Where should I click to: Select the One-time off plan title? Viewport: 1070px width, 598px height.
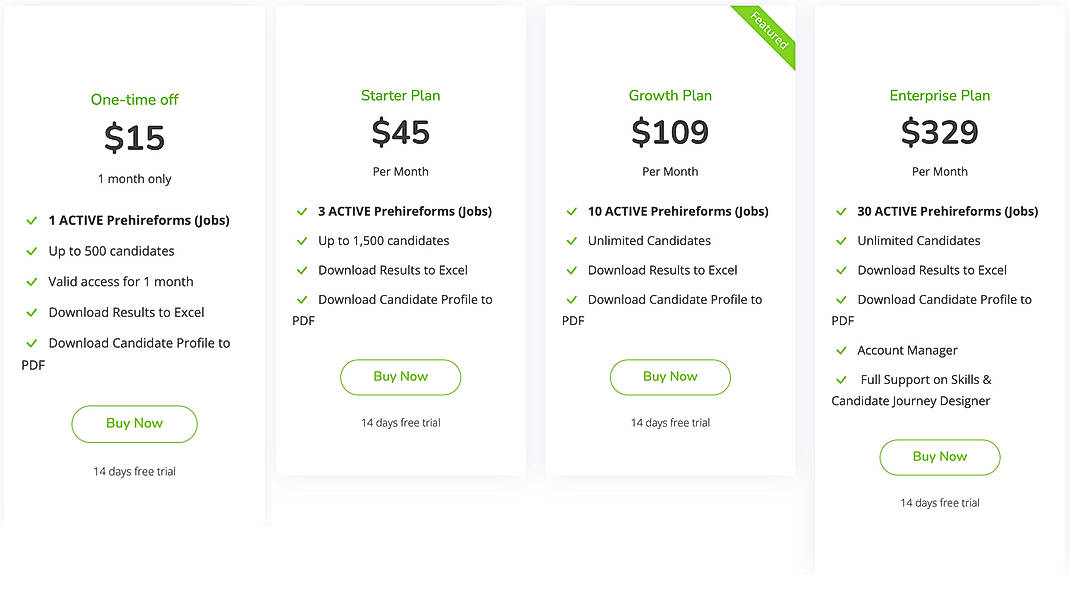click(x=134, y=99)
